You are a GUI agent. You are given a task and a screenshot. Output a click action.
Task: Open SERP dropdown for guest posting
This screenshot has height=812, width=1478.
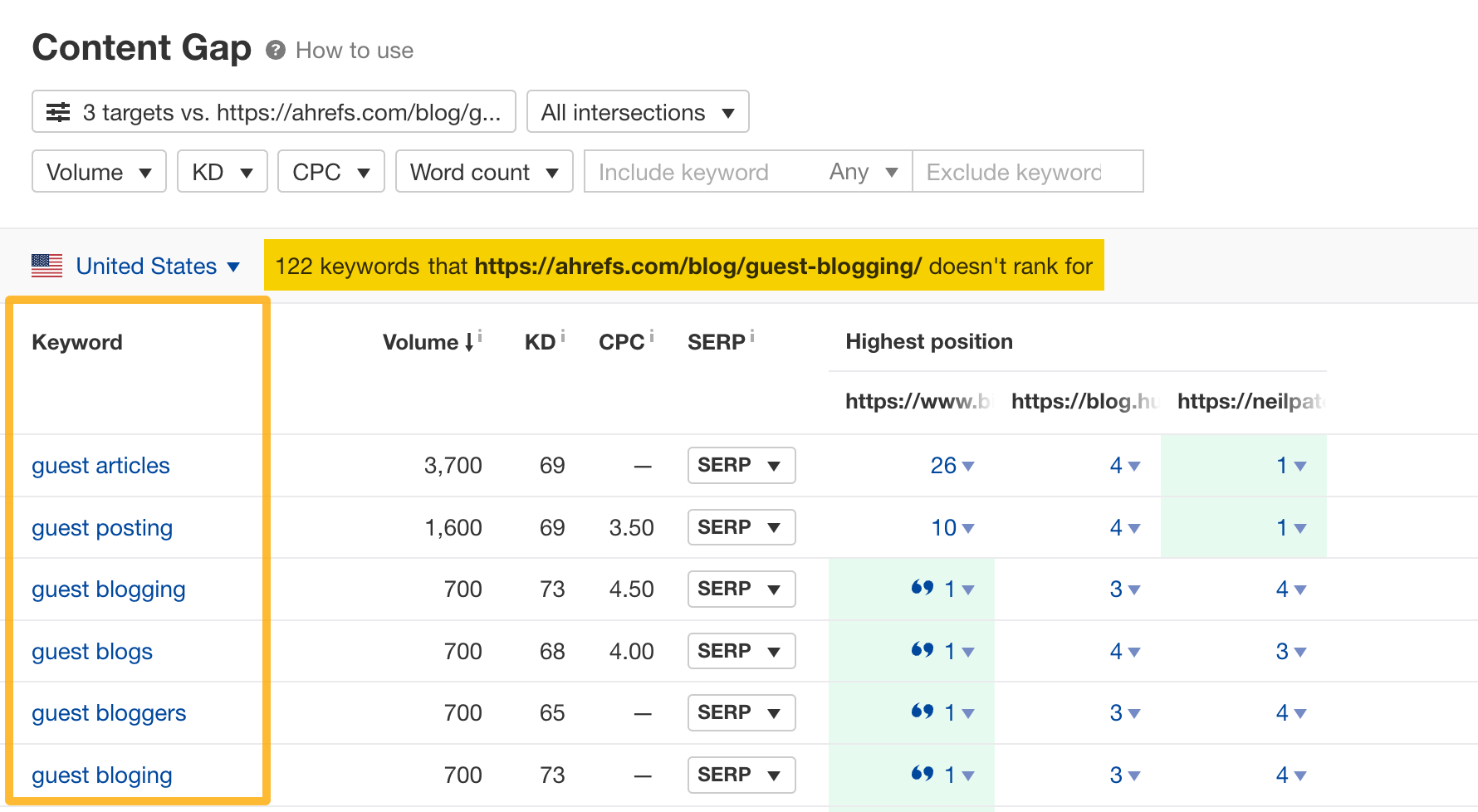(x=741, y=527)
